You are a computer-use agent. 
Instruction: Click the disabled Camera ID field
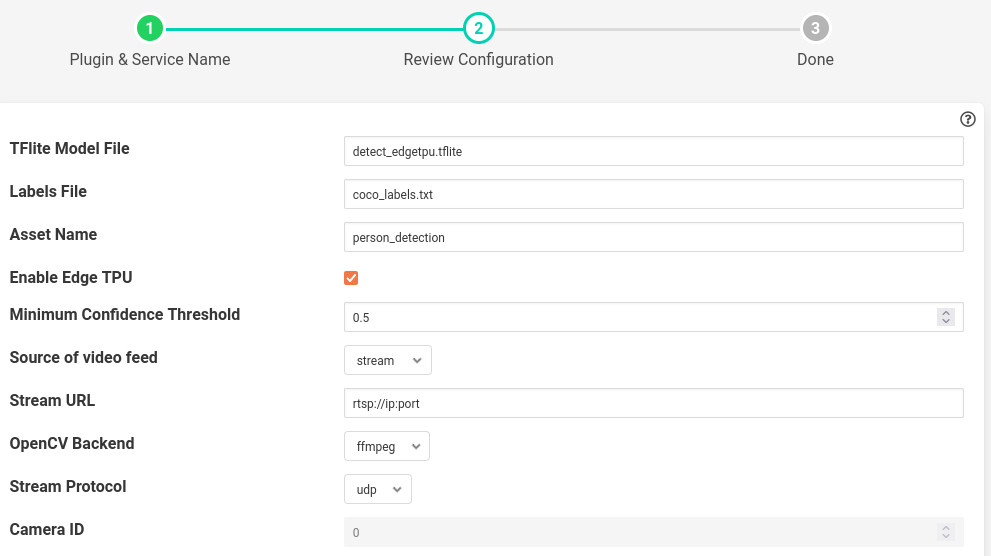coord(638,532)
